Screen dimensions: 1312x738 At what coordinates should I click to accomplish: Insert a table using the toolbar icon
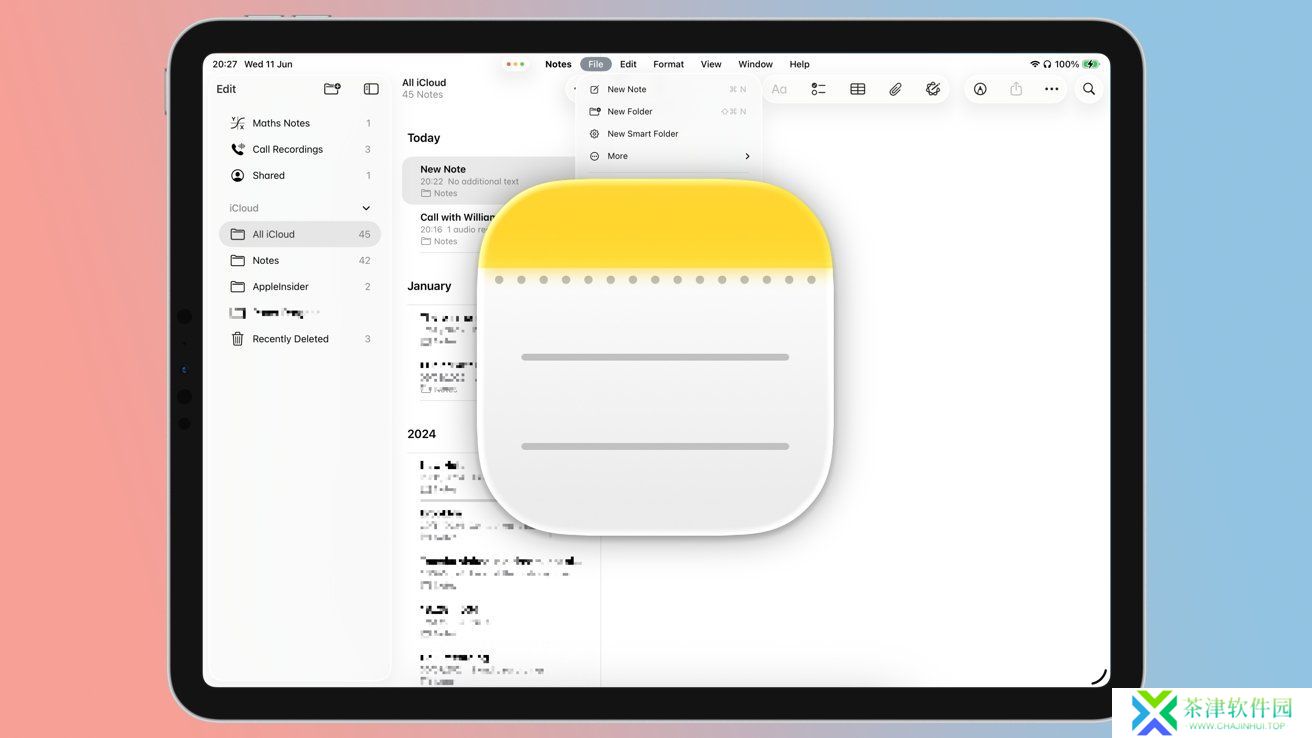[x=857, y=89]
